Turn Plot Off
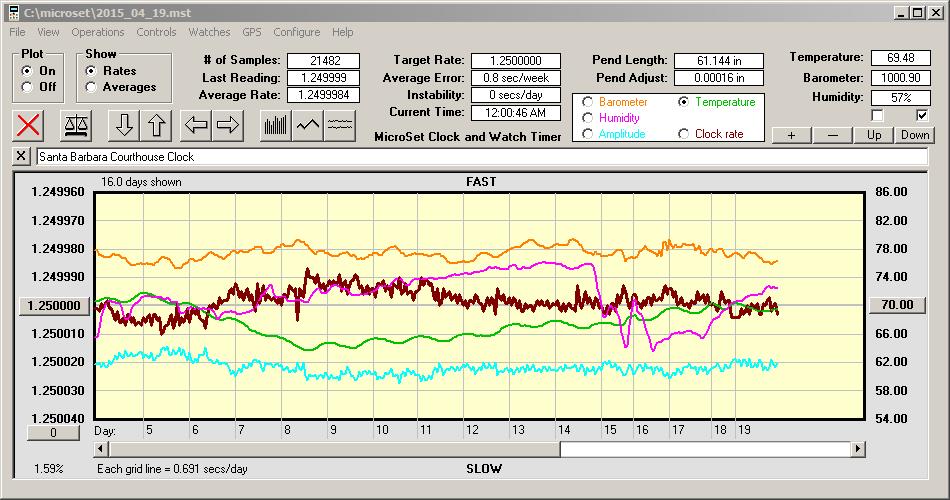This screenshot has width=950, height=500. [x=27, y=87]
